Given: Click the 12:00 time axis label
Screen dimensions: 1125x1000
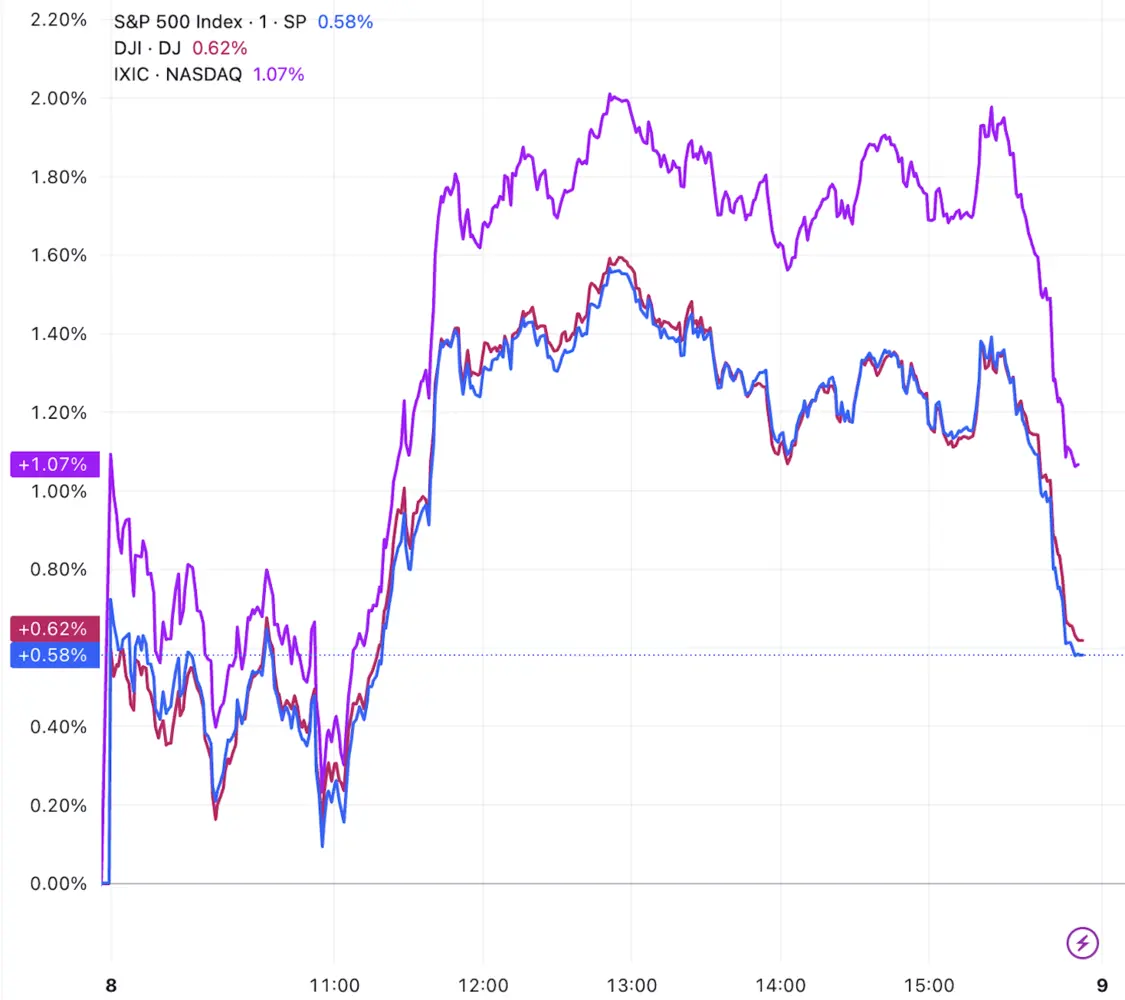Looking at the screenshot, I should coord(483,986).
